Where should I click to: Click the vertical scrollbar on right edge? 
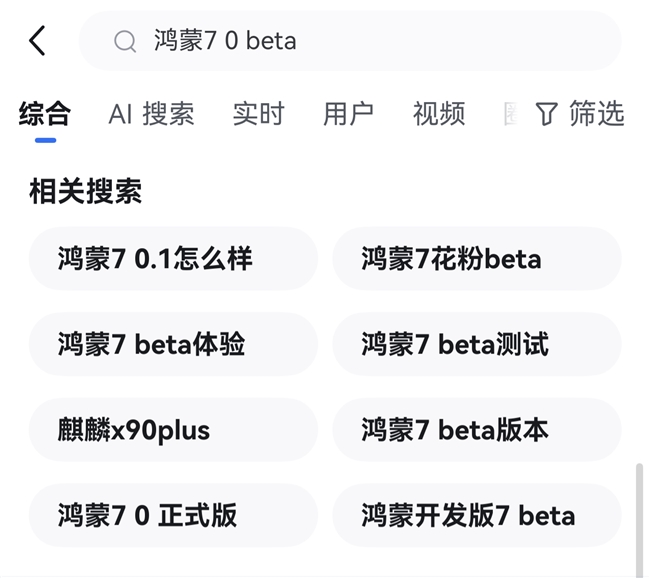click(x=640, y=520)
